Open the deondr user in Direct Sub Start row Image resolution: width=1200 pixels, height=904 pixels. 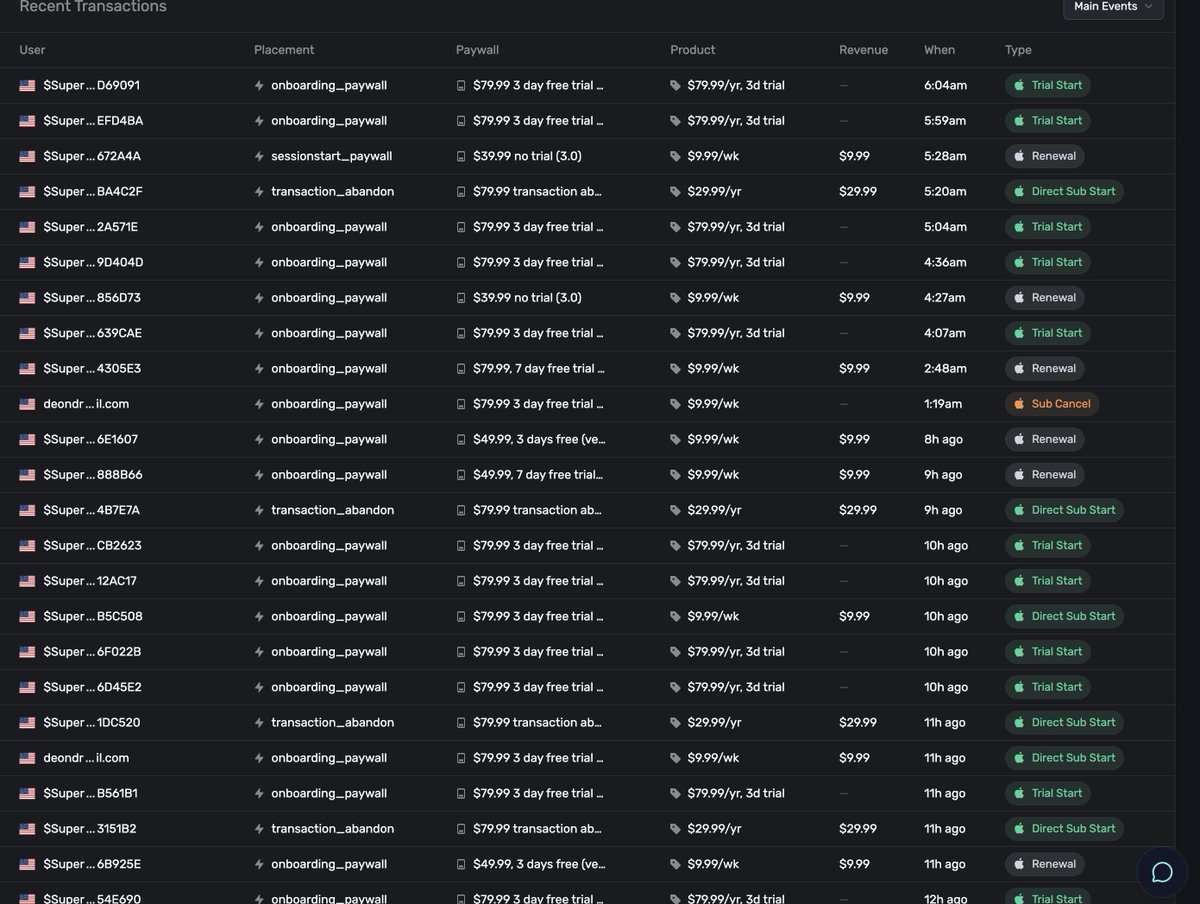click(x=86, y=758)
